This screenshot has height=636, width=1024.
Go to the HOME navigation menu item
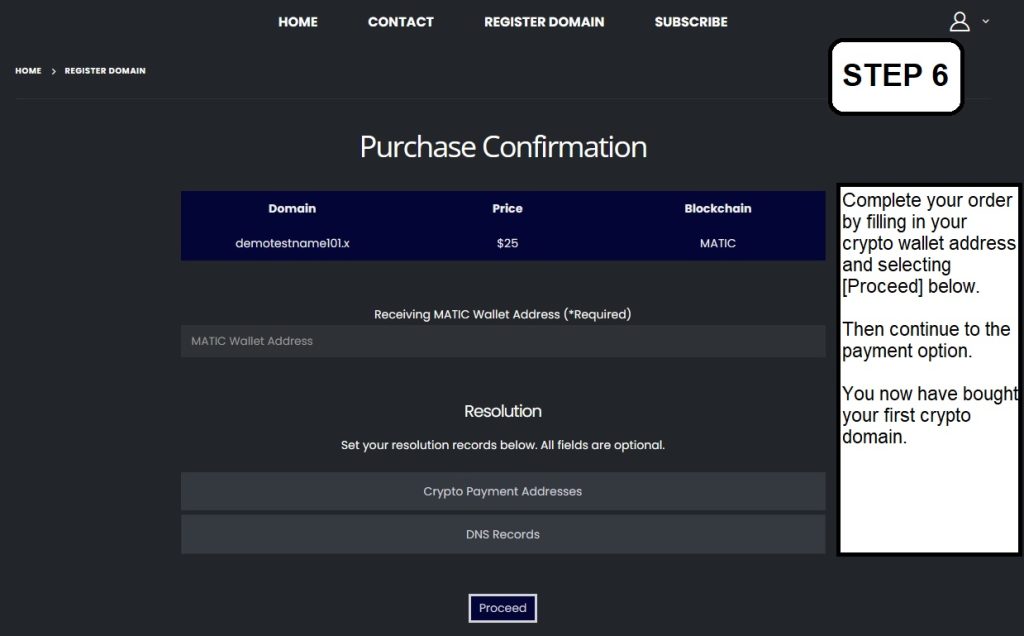click(298, 22)
